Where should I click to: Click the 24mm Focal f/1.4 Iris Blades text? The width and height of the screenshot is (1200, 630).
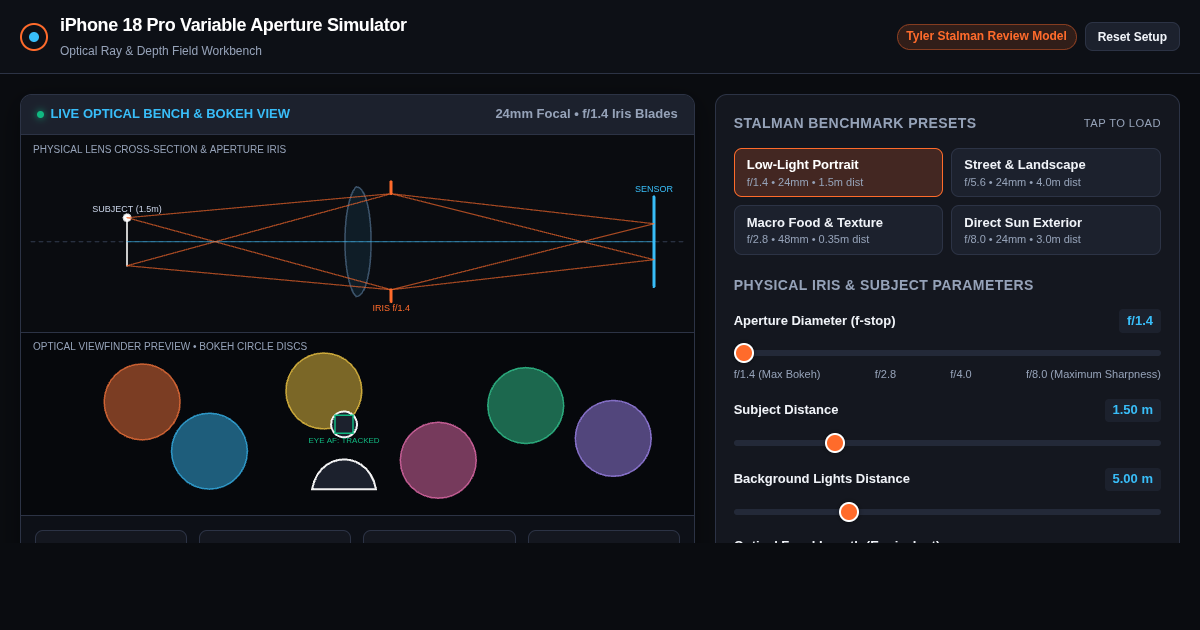click(x=586, y=114)
